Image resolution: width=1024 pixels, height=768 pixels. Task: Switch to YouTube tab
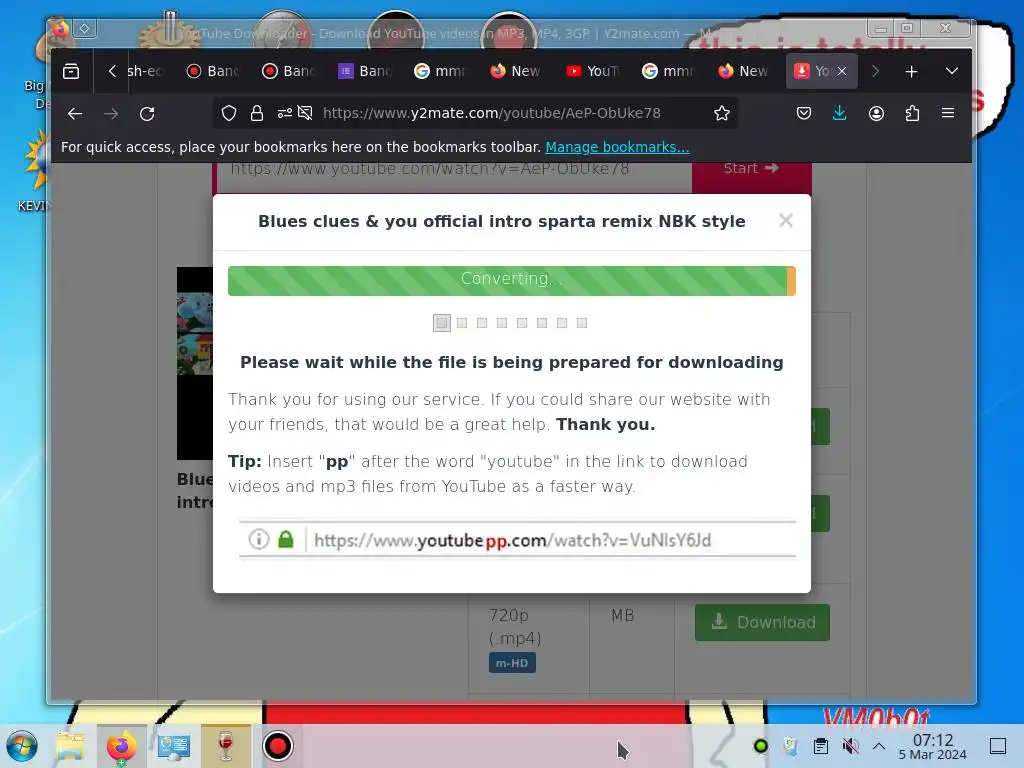592,71
